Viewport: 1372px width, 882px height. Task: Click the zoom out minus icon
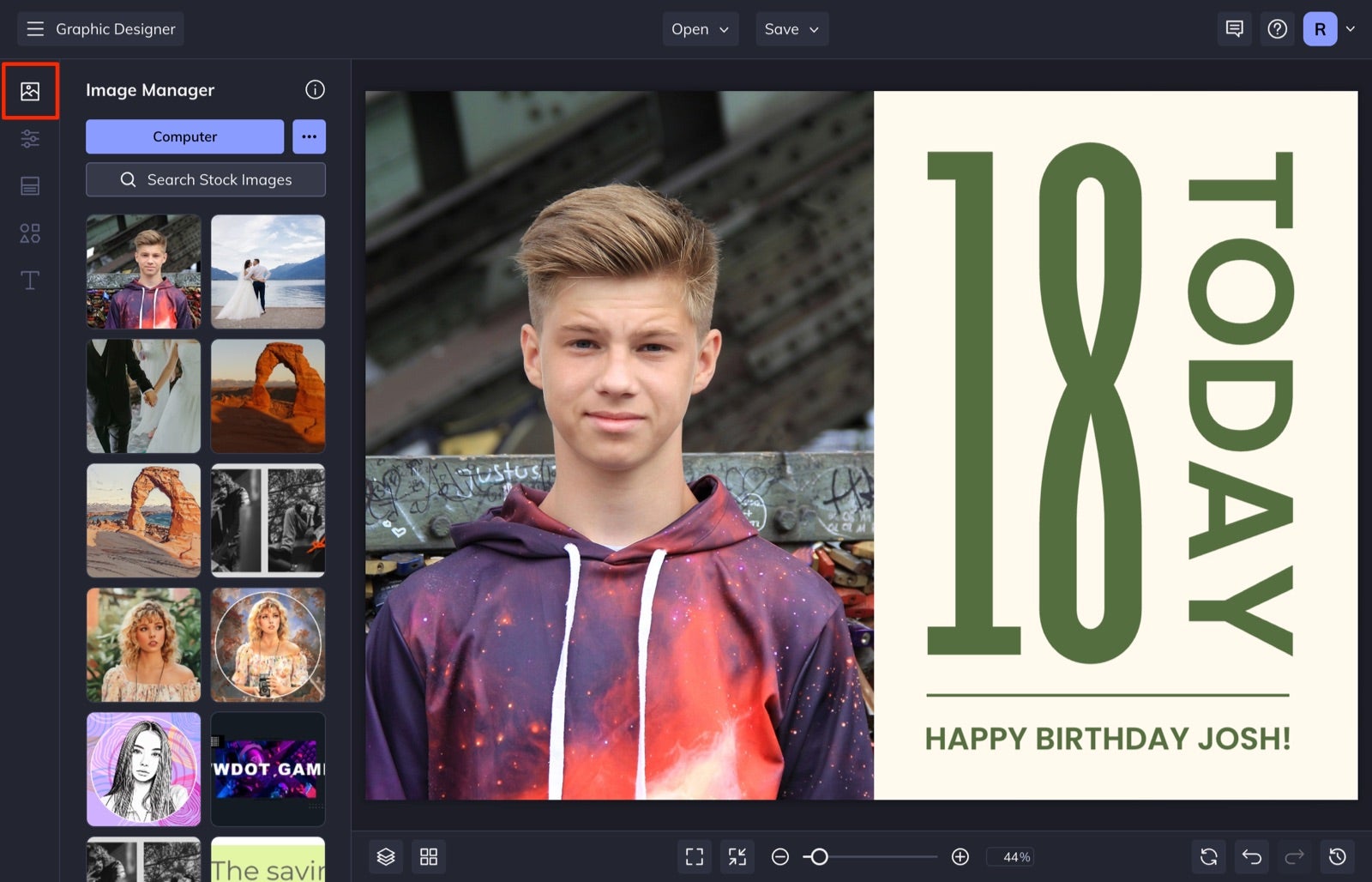tap(779, 856)
